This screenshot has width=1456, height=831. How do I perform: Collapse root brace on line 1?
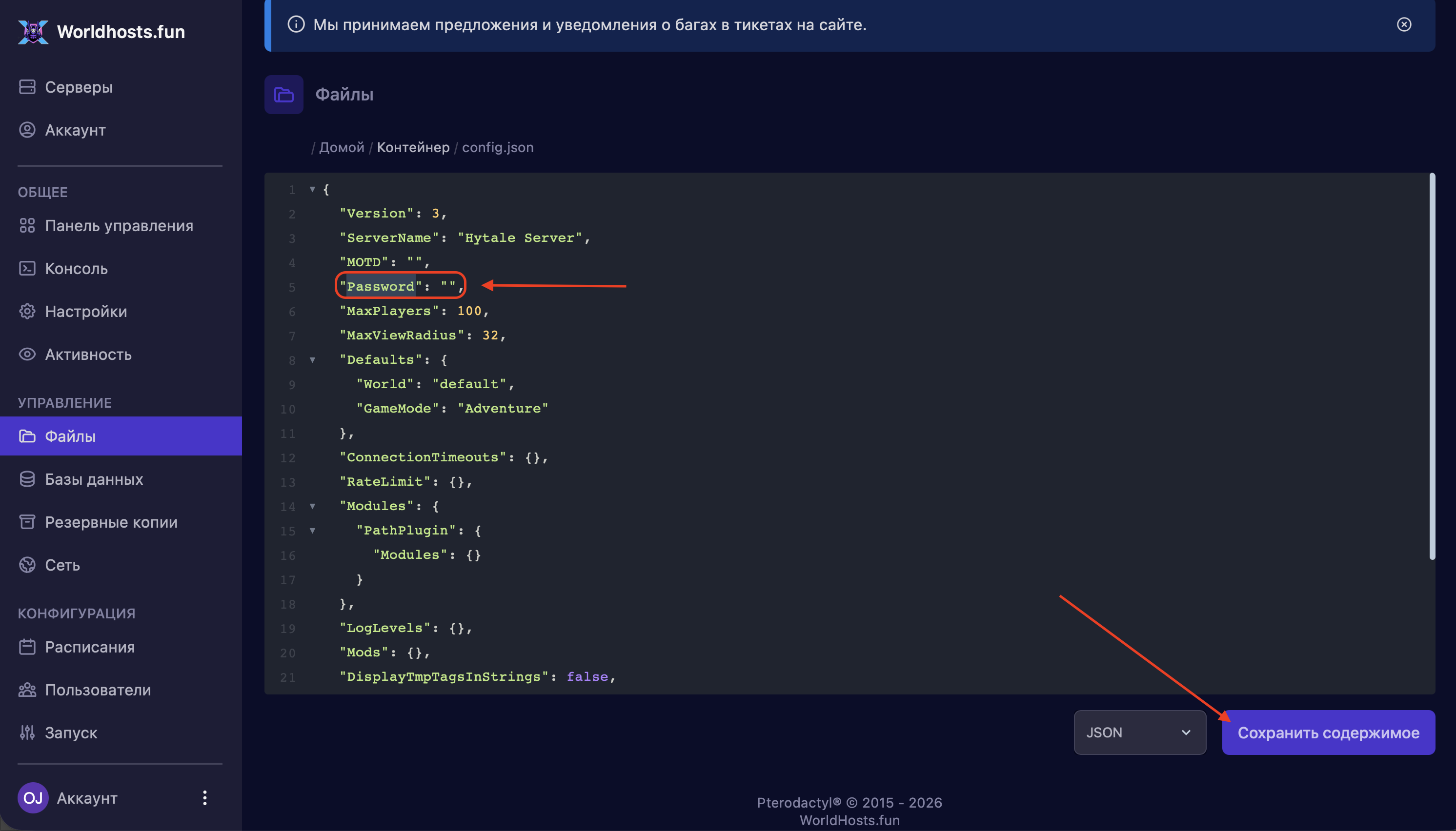point(312,189)
